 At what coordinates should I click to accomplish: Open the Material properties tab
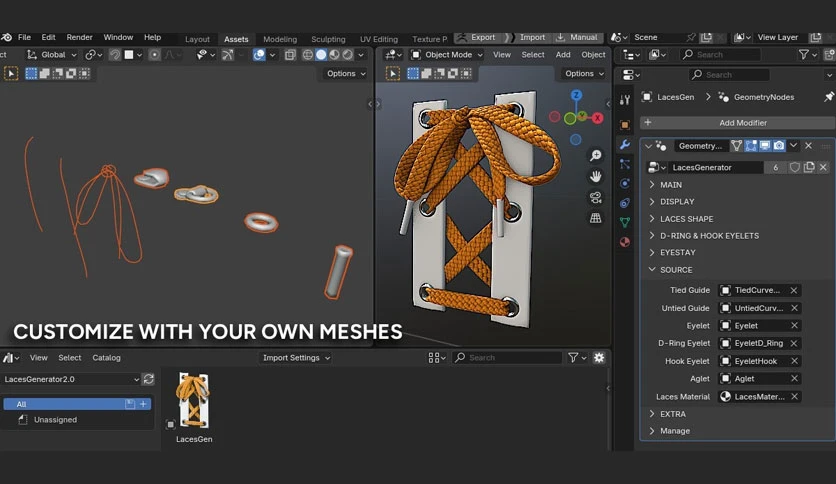[x=625, y=242]
